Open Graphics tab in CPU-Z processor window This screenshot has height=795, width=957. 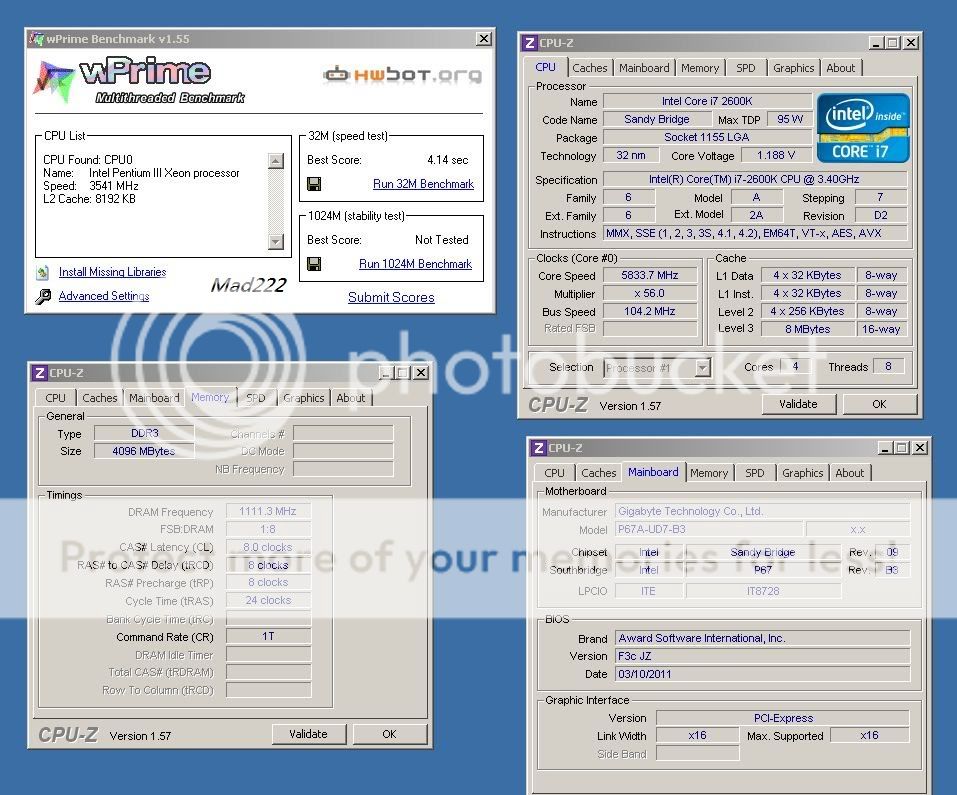coord(793,68)
